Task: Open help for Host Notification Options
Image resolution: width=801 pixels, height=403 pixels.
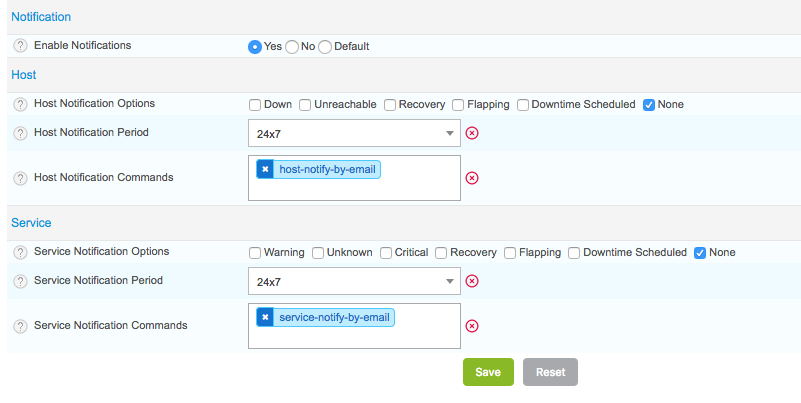Action: 20,104
